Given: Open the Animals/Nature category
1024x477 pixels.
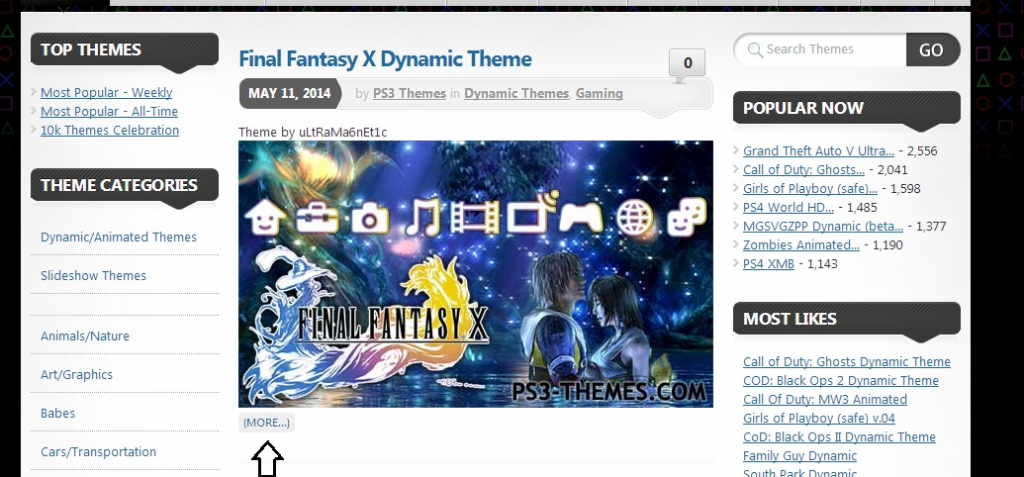Looking at the screenshot, I should 85,336.
